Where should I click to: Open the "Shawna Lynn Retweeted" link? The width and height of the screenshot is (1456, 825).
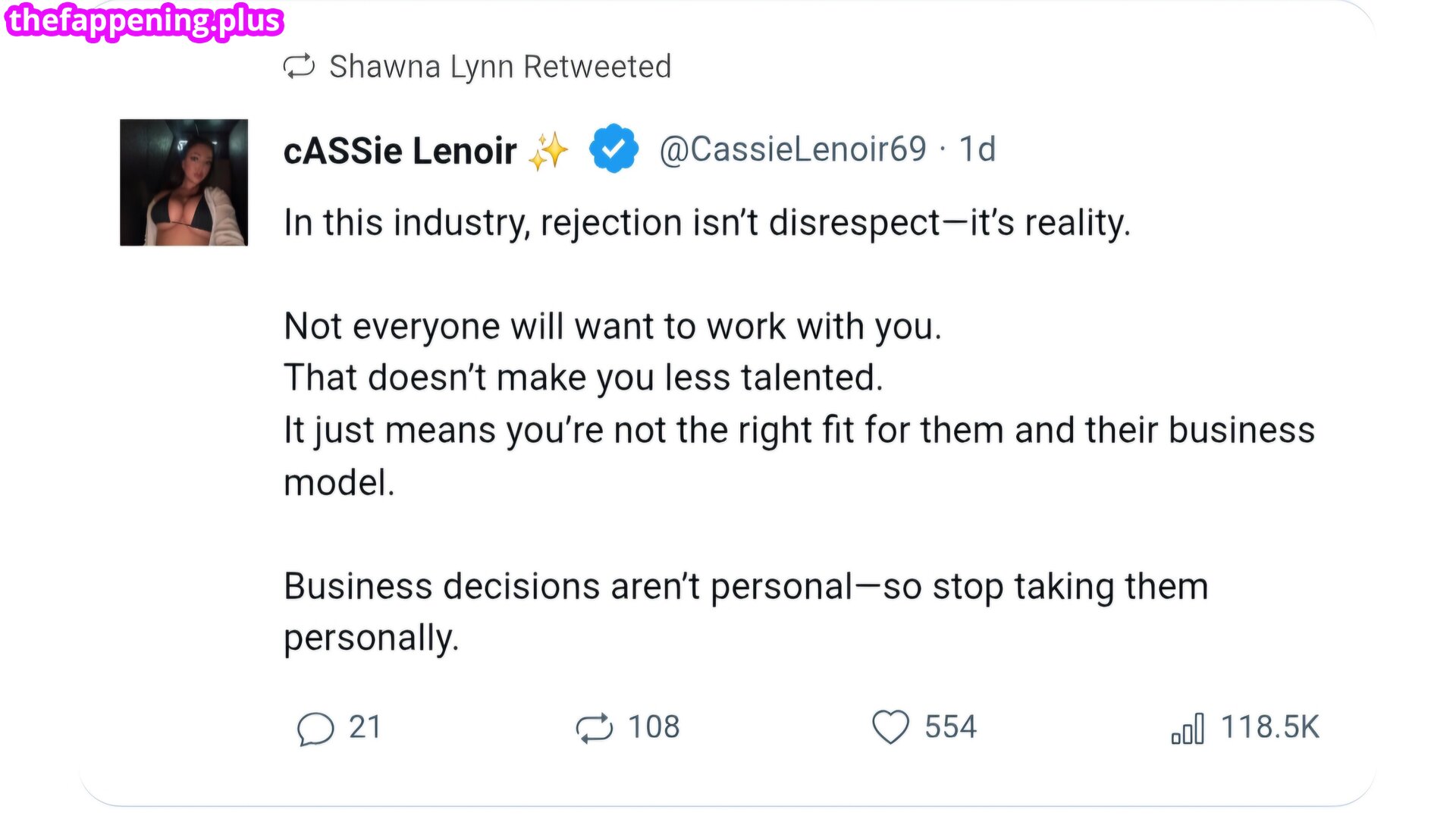[x=500, y=67]
